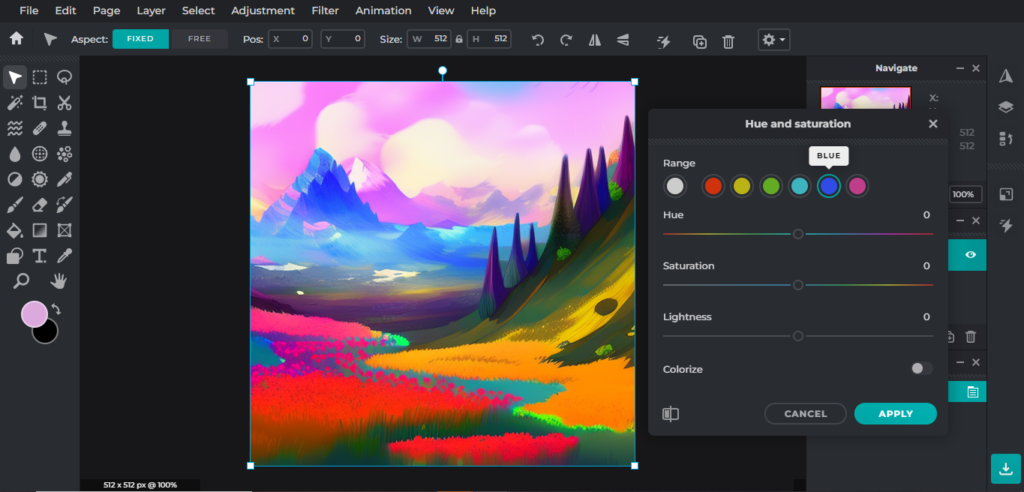Screen dimensions: 1024x492
Task: Choose the yellow range circle
Action: 742,186
